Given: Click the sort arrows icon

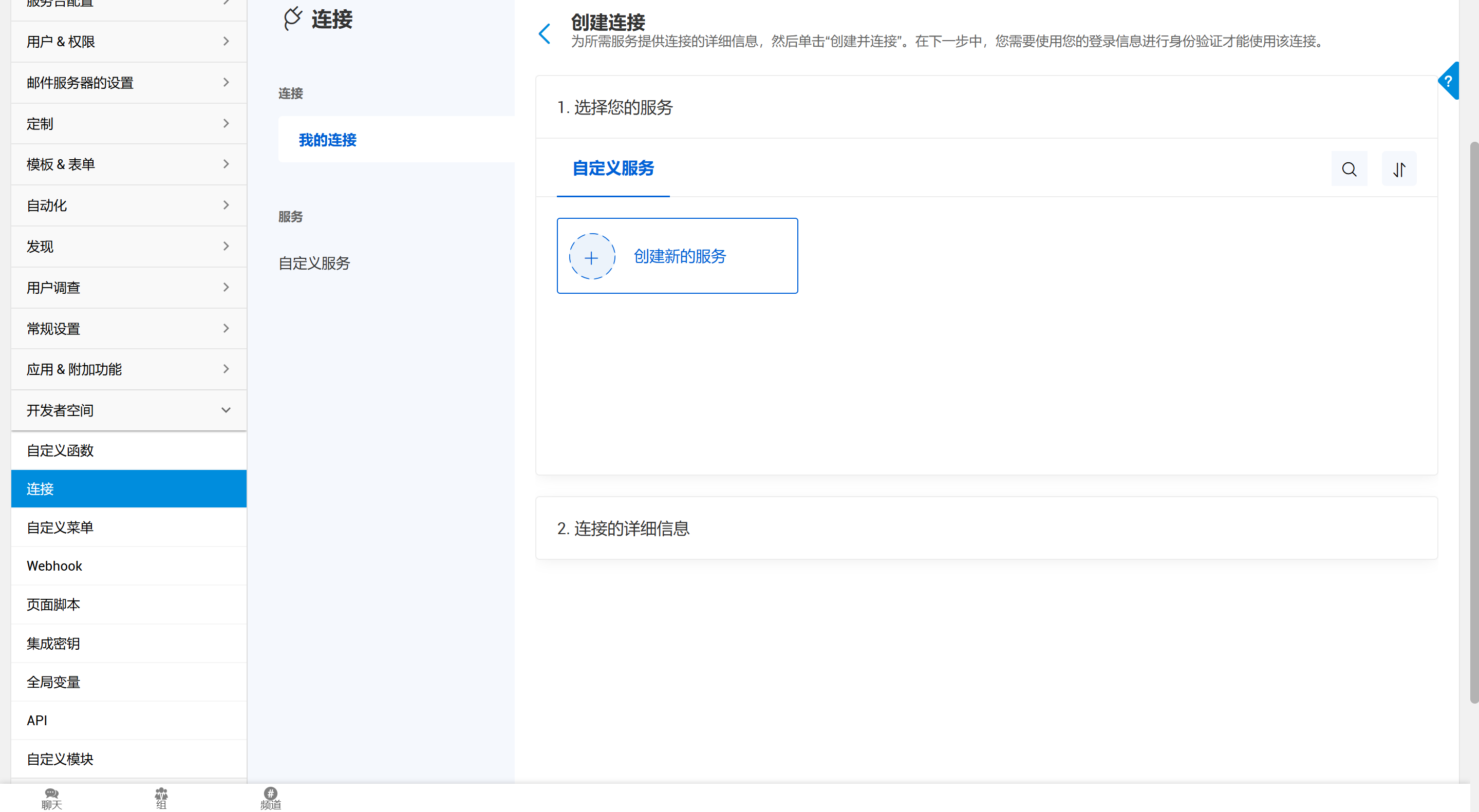Looking at the screenshot, I should 1399,169.
